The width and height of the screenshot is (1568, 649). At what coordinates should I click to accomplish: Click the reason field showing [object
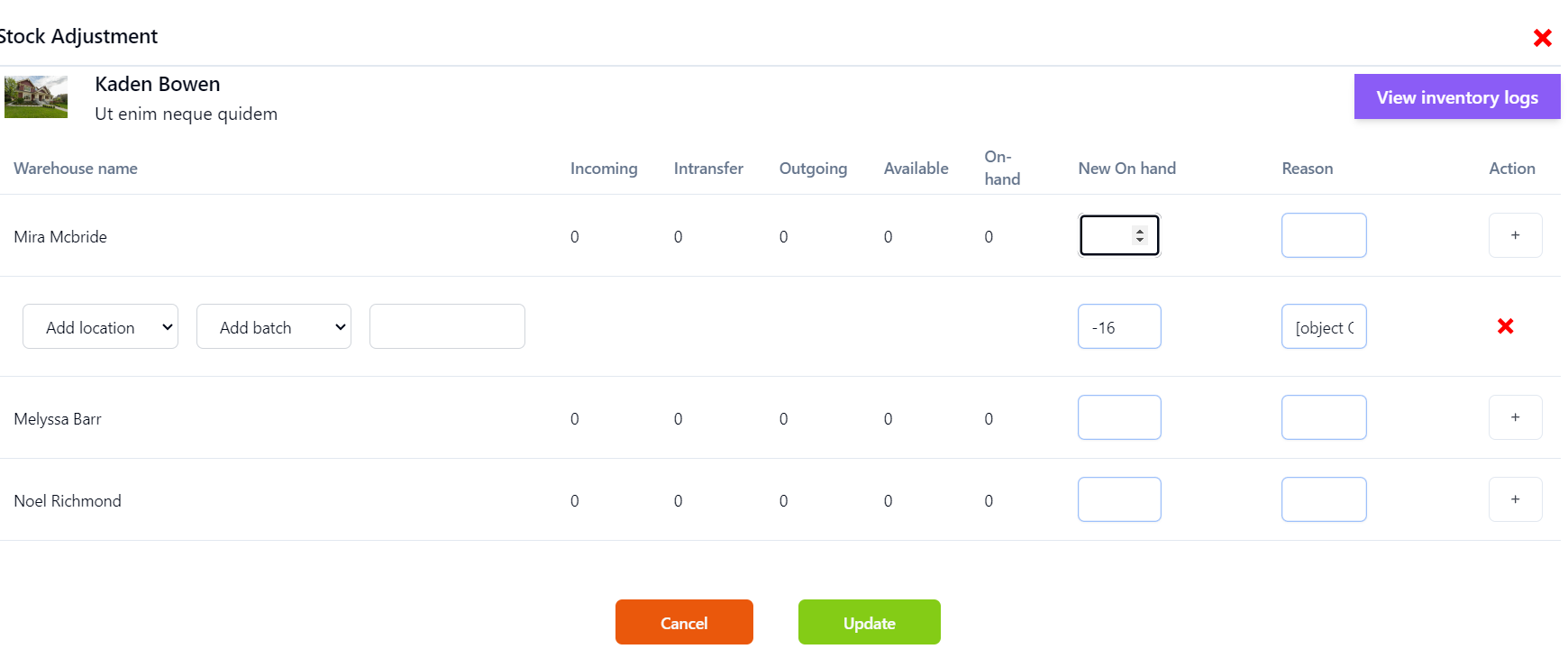click(1323, 326)
